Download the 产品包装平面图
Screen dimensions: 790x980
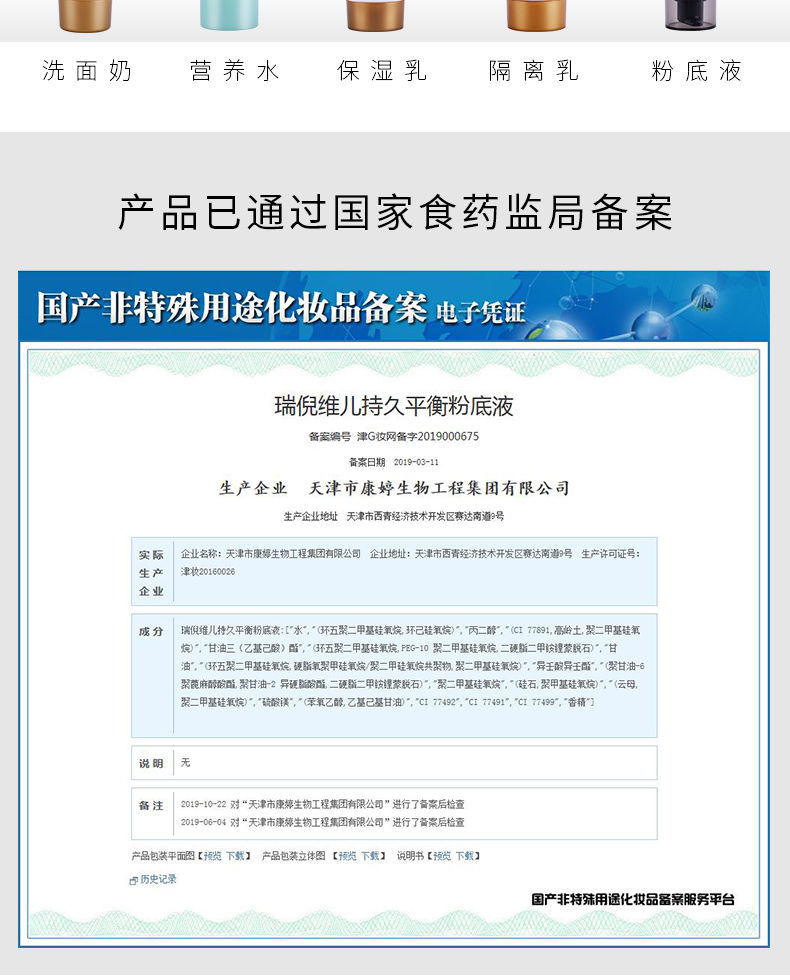tap(235, 856)
